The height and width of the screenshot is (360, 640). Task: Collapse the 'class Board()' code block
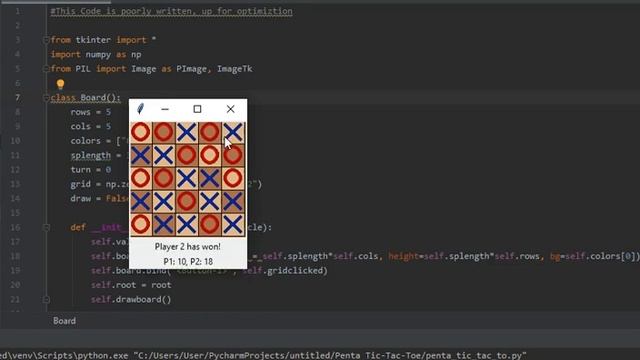[x=46, y=98]
